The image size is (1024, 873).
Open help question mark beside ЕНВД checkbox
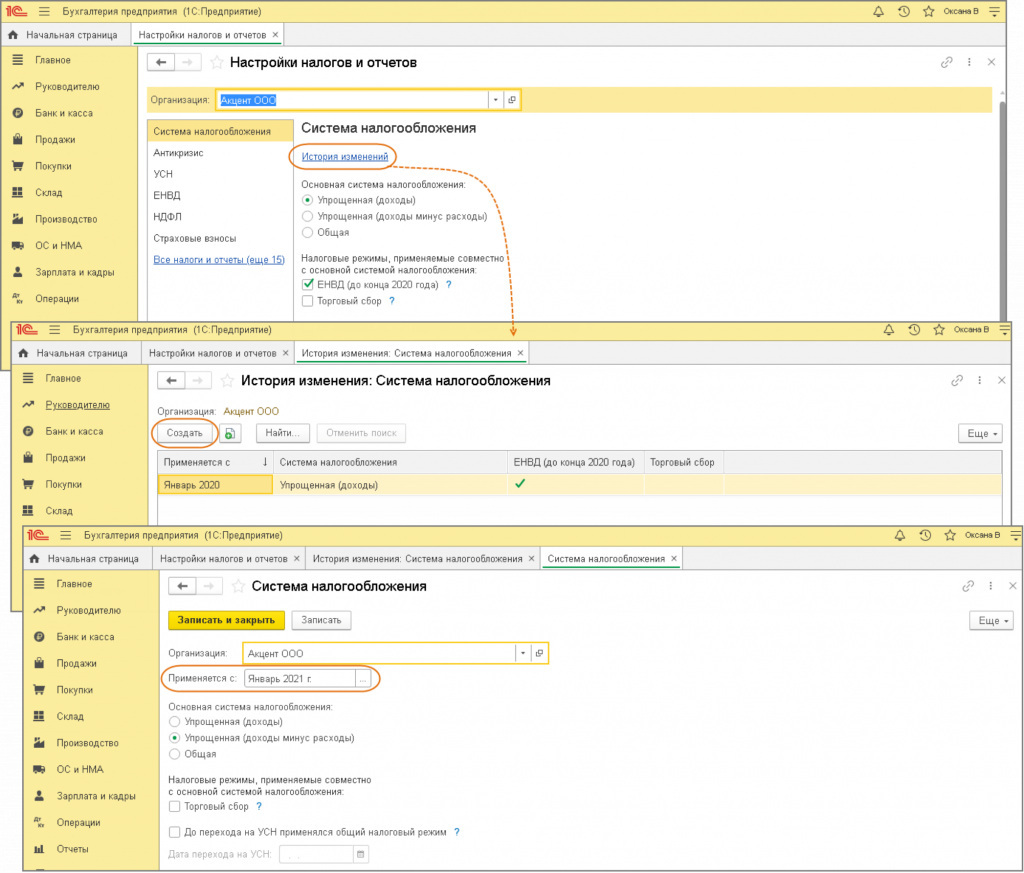(x=449, y=285)
